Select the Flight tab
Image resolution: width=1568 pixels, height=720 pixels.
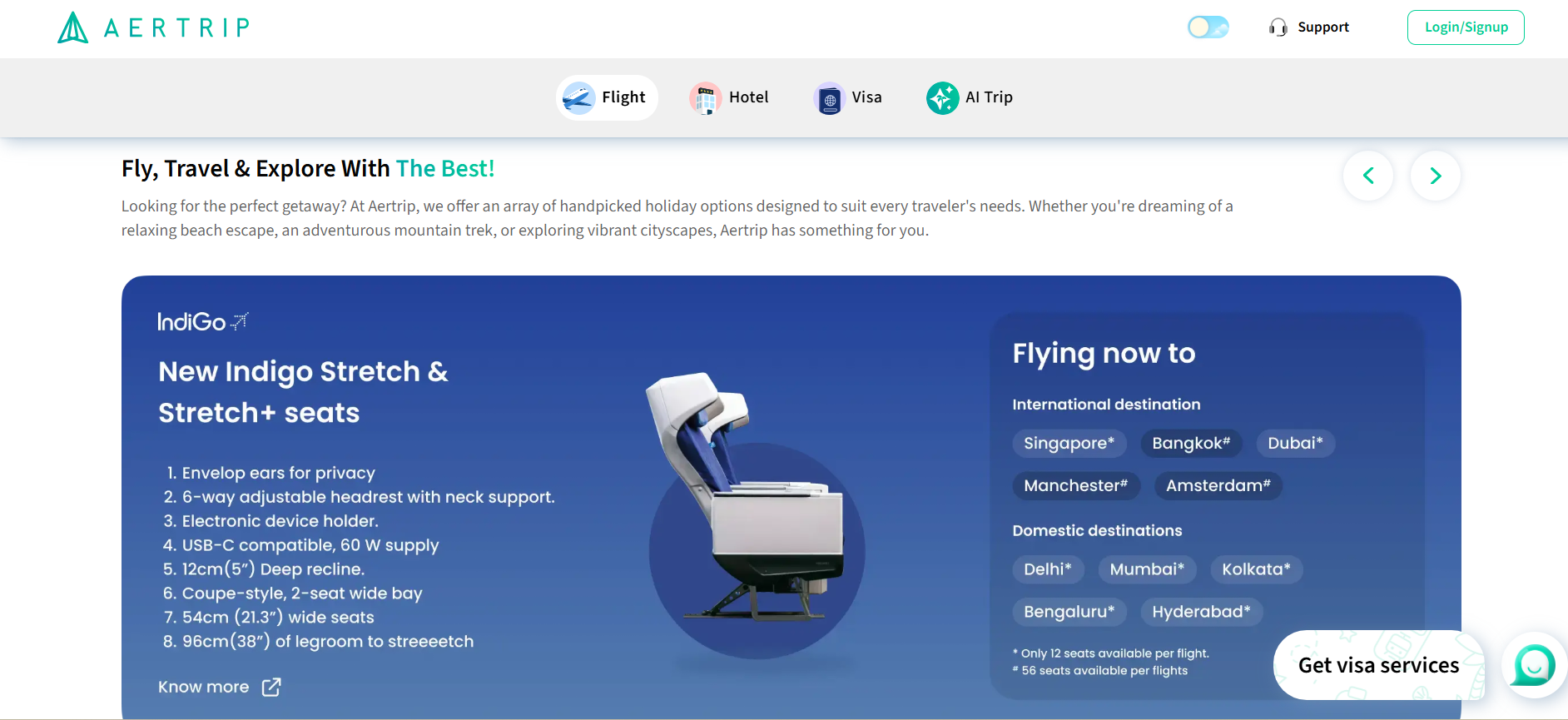point(607,97)
